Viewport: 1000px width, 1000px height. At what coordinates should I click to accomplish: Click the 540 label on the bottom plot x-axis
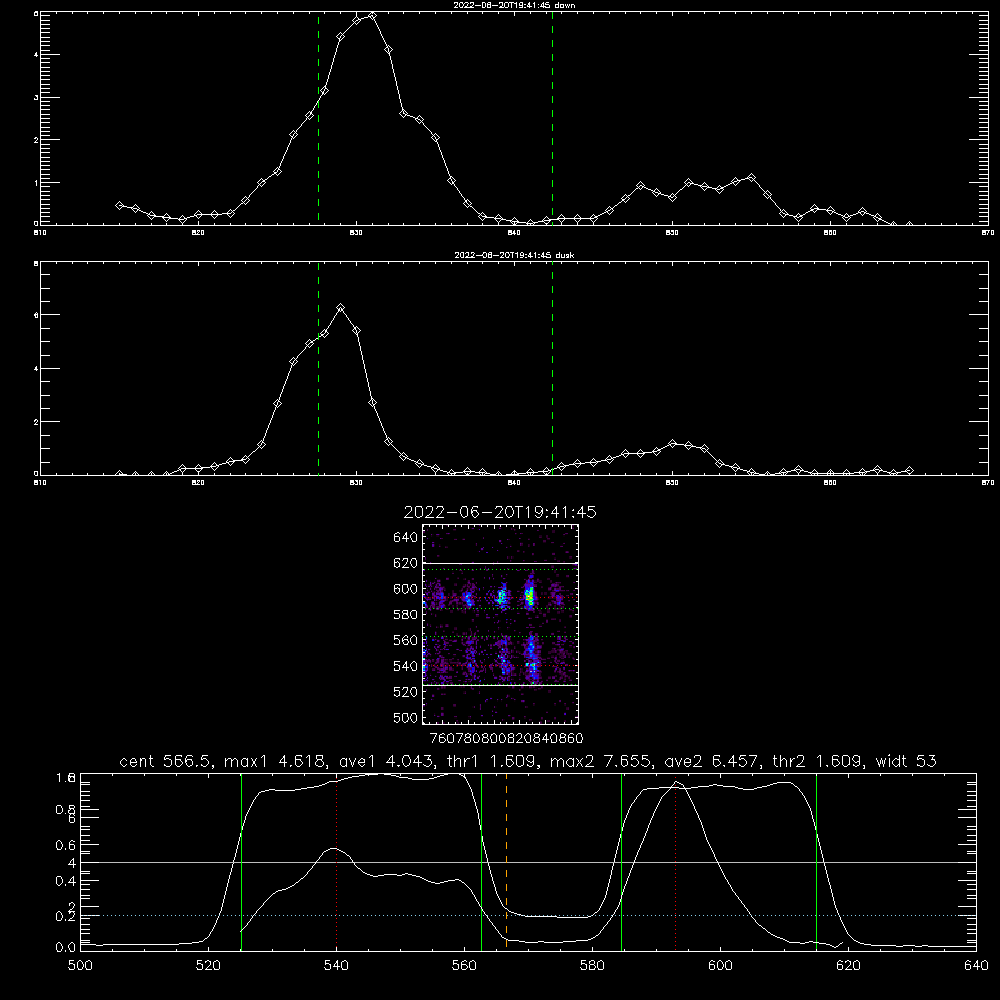point(336,966)
